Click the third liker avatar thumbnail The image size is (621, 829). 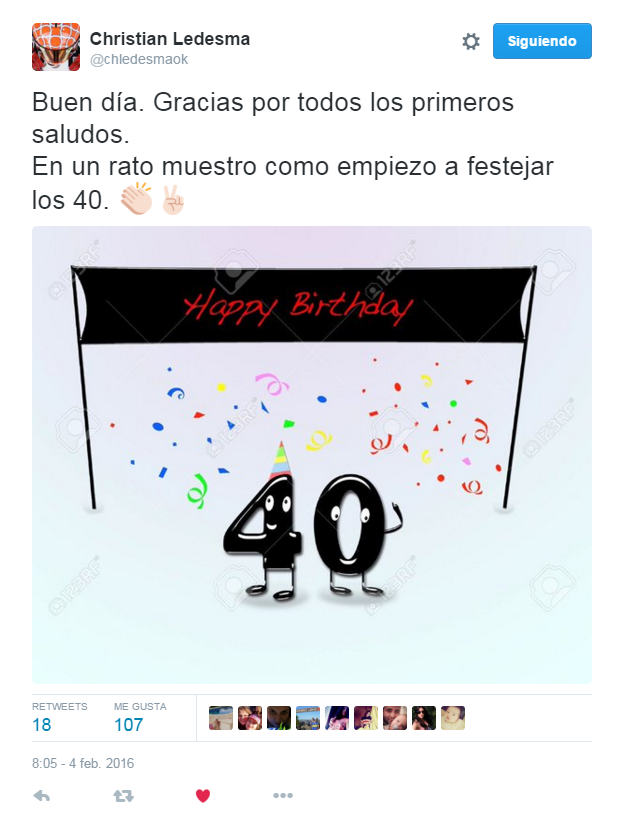279,718
